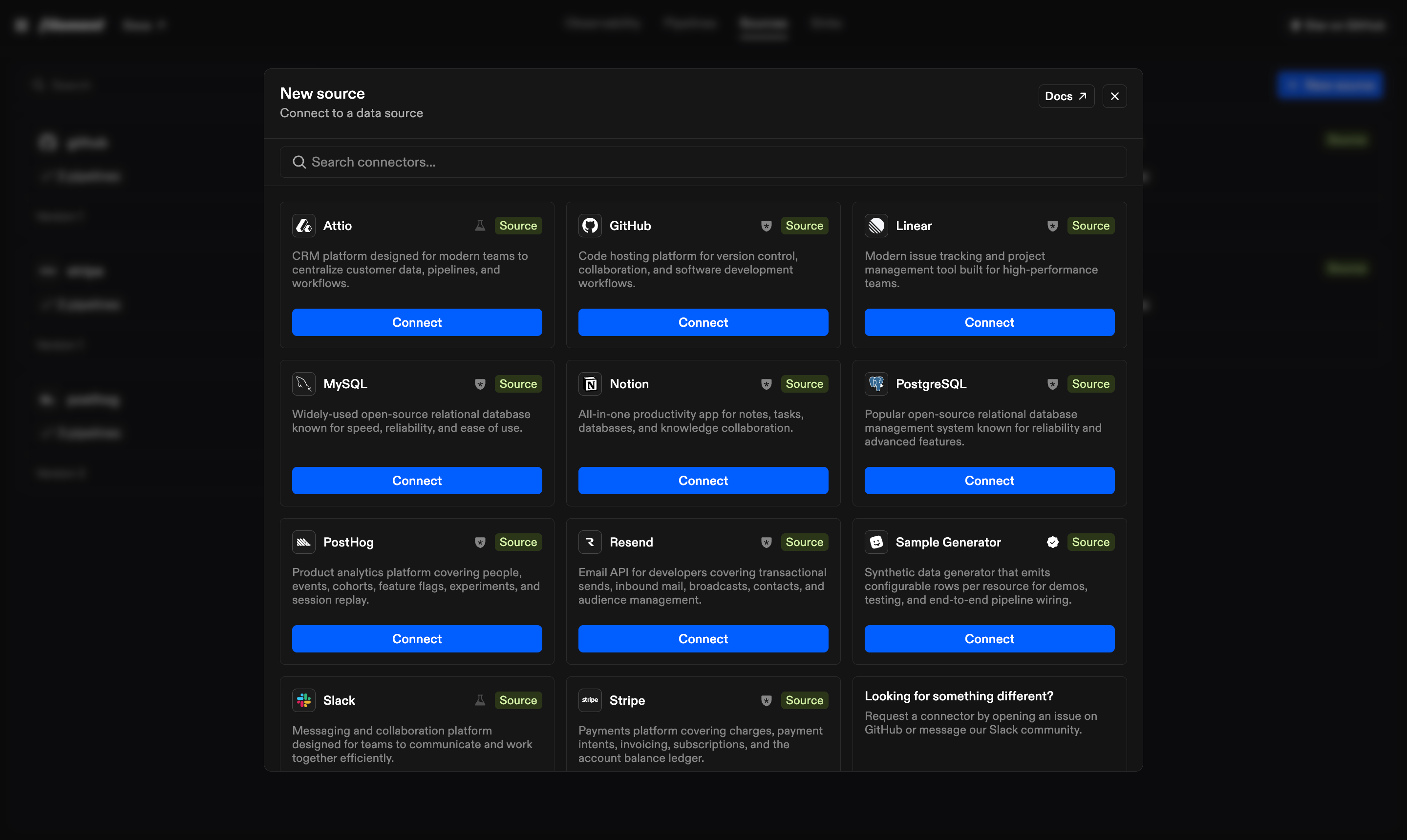
Task: Click the Source tag on Sample Generator card
Action: (1090, 542)
